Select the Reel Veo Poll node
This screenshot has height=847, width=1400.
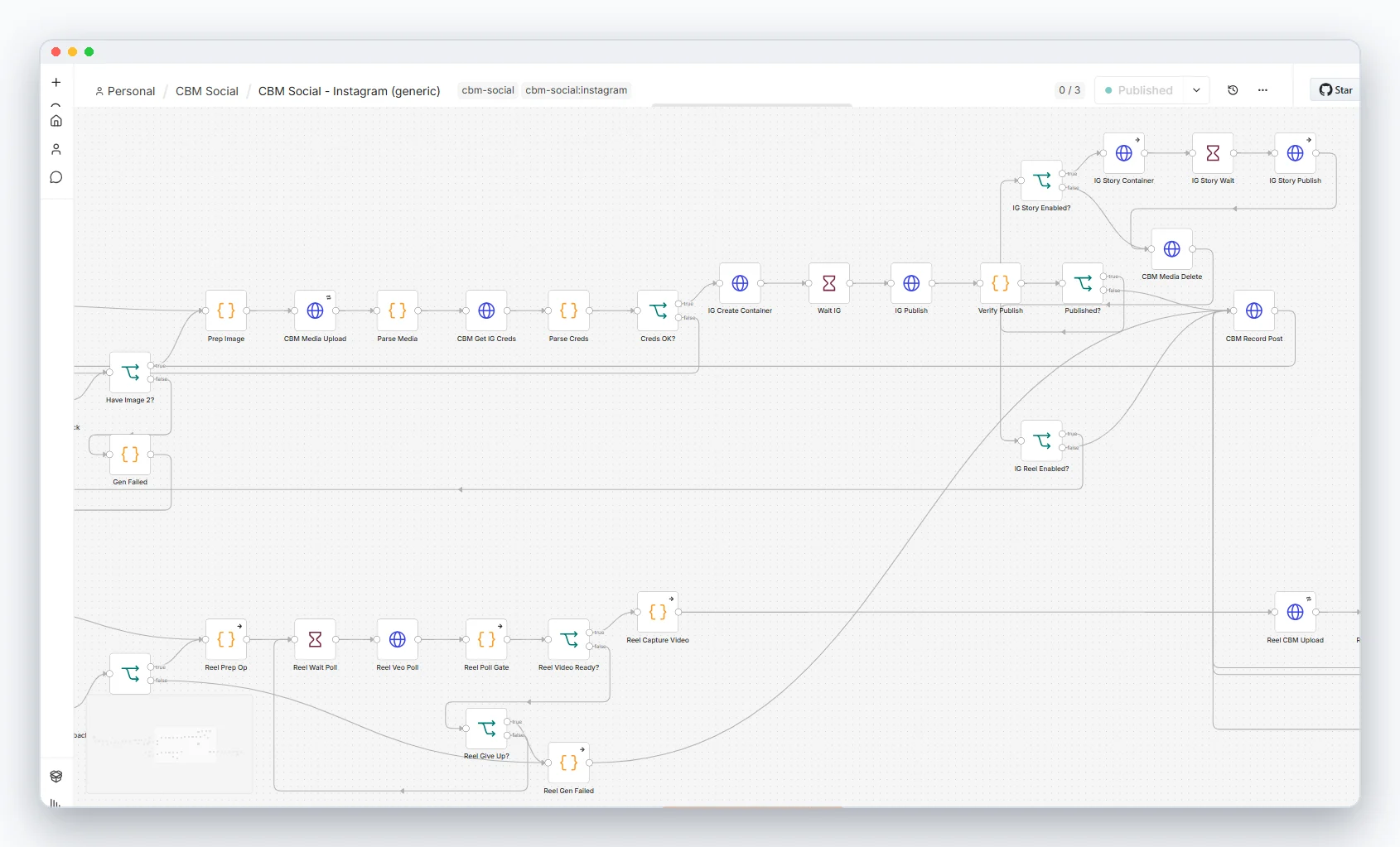tap(398, 639)
